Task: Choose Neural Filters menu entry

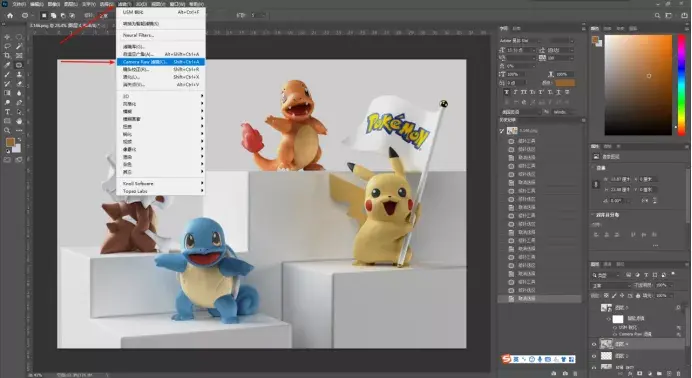Action: (161, 35)
